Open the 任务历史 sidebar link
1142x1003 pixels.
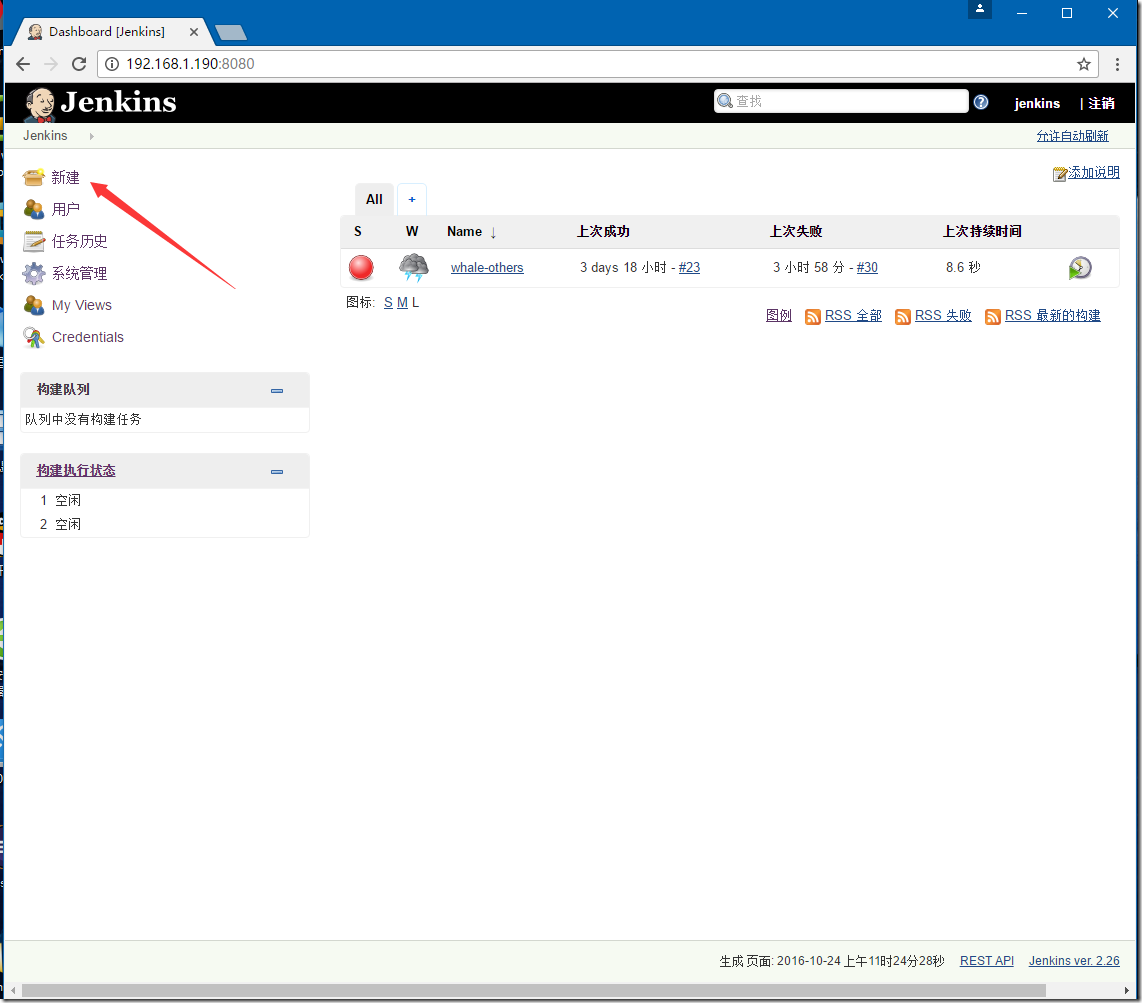point(79,241)
